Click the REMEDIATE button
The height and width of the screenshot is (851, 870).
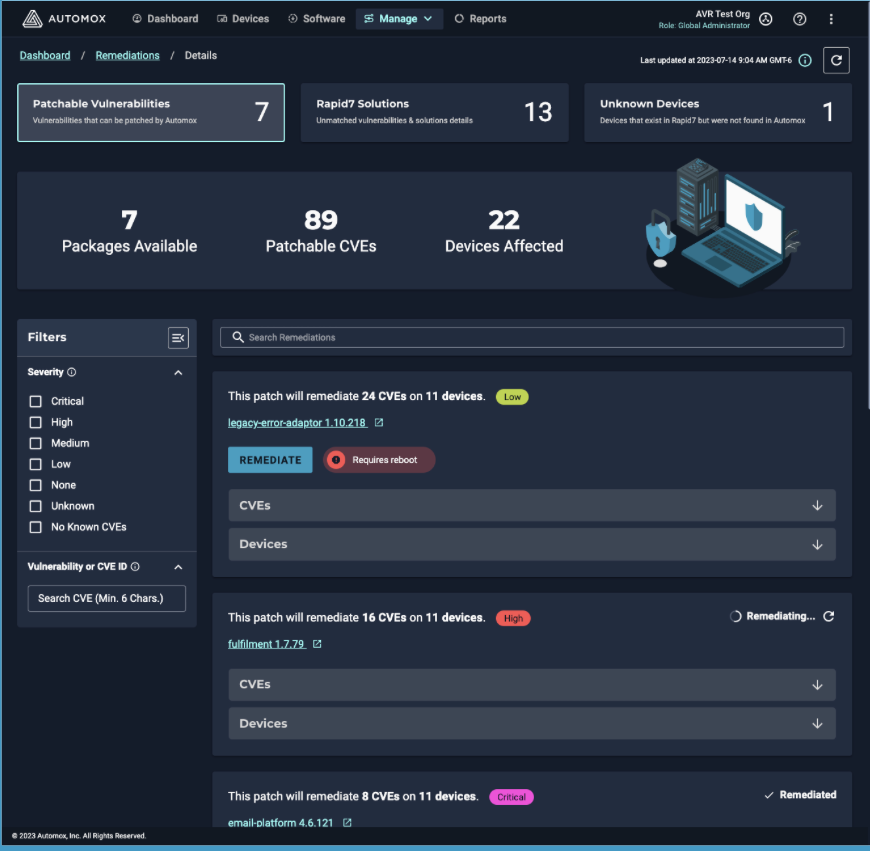(270, 460)
